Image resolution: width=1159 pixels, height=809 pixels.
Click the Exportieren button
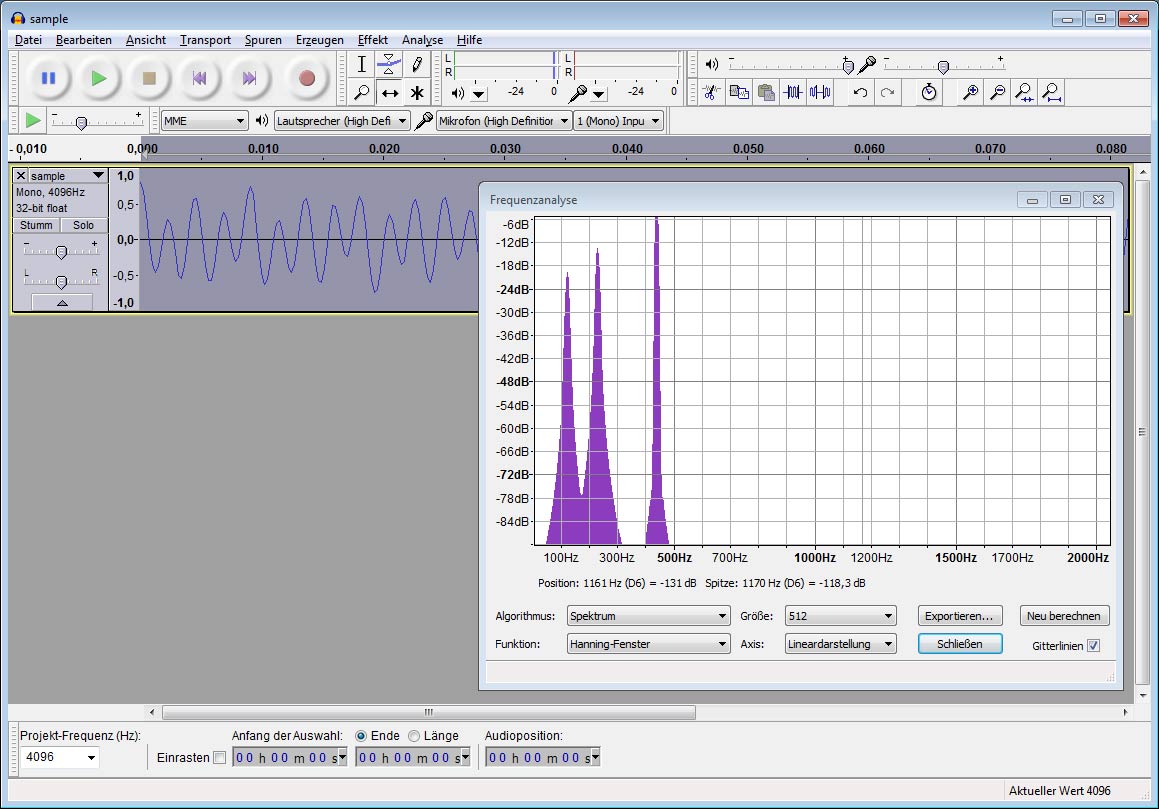959,616
